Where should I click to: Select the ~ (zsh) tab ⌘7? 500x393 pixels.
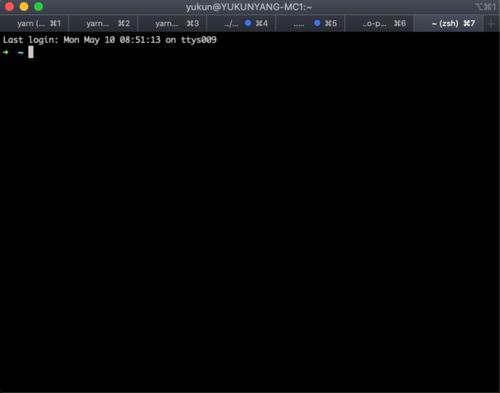point(449,23)
